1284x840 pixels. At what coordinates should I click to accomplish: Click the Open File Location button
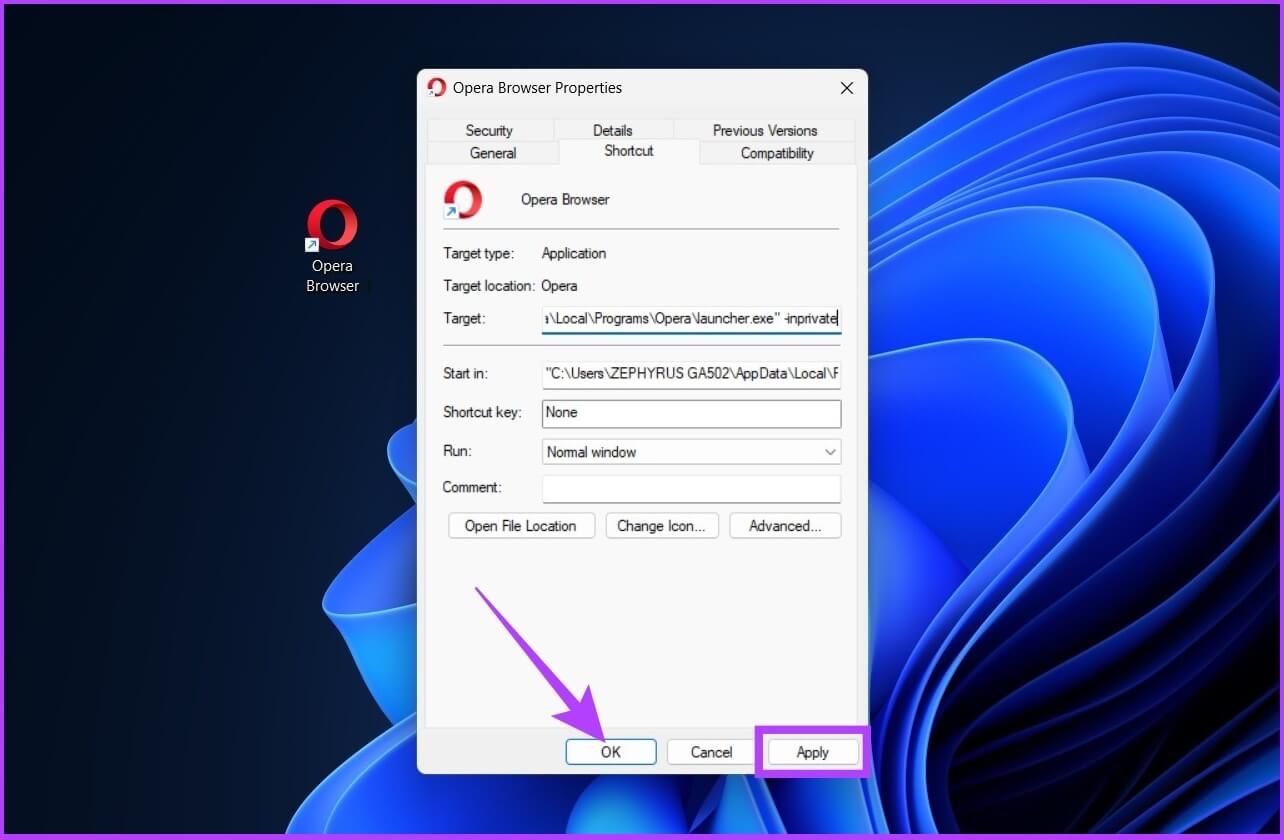521,526
